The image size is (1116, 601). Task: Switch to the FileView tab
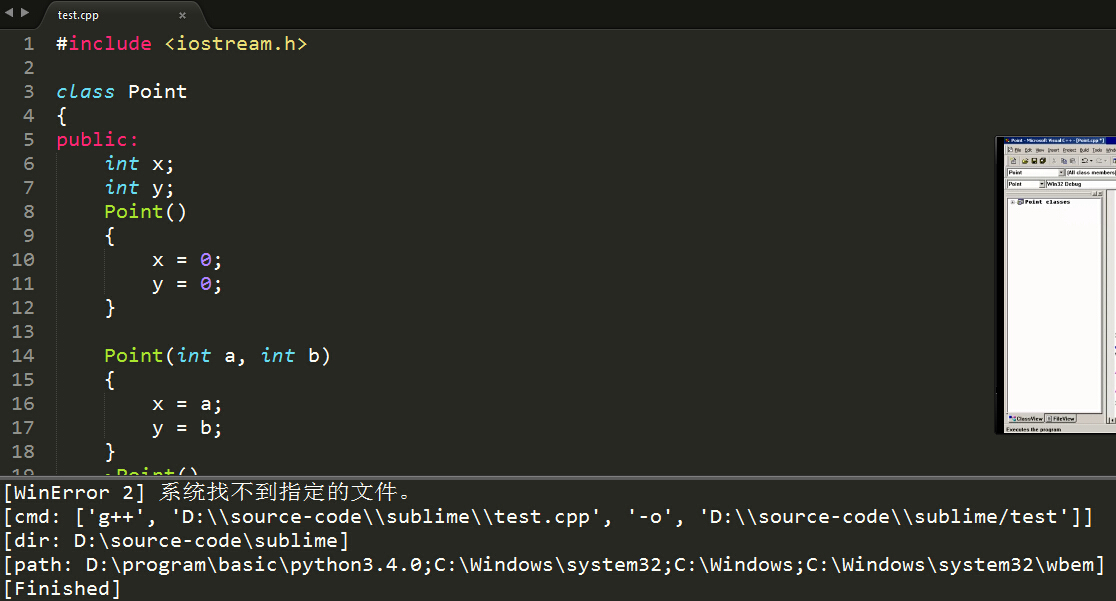coord(1061,419)
